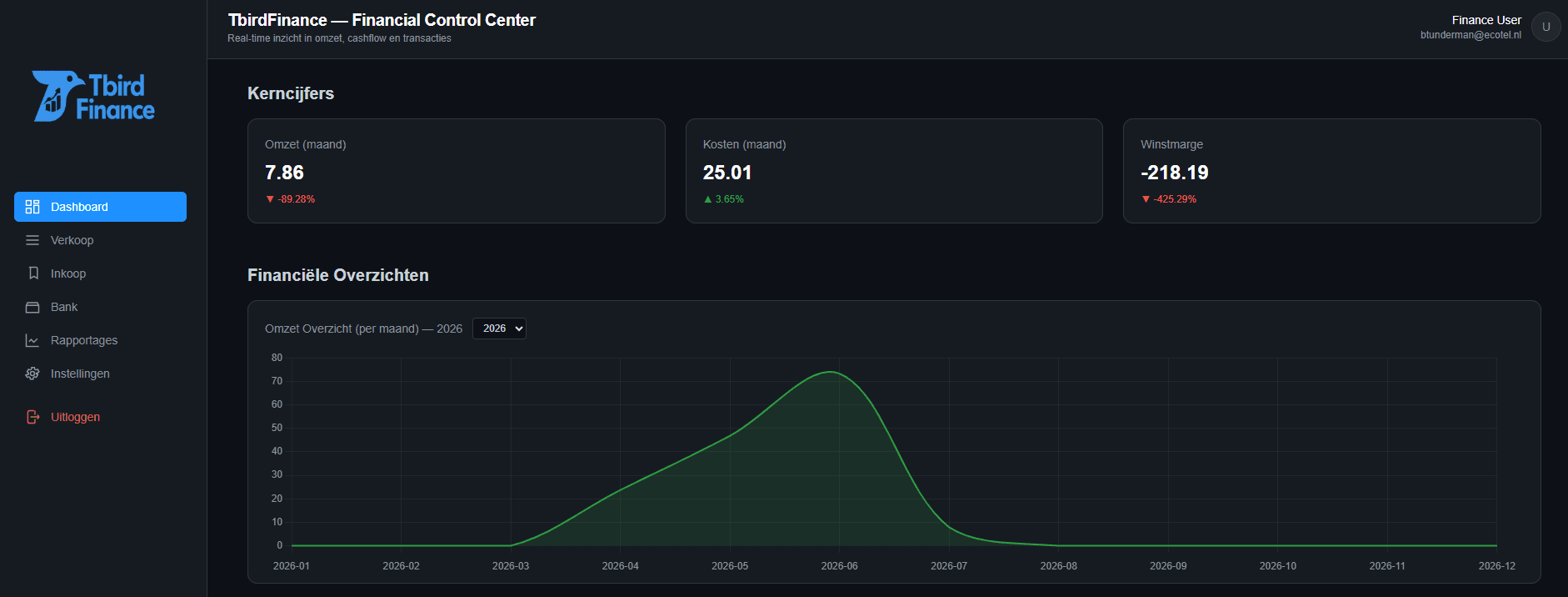Open the 2026 year dropdown

(x=499, y=329)
